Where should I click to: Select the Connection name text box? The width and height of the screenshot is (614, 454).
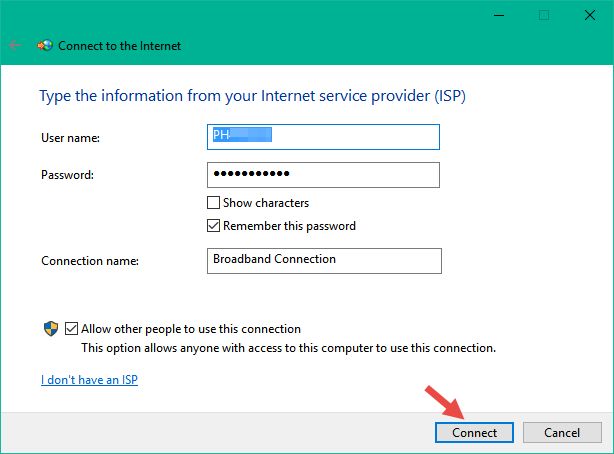pyautogui.click(x=324, y=261)
